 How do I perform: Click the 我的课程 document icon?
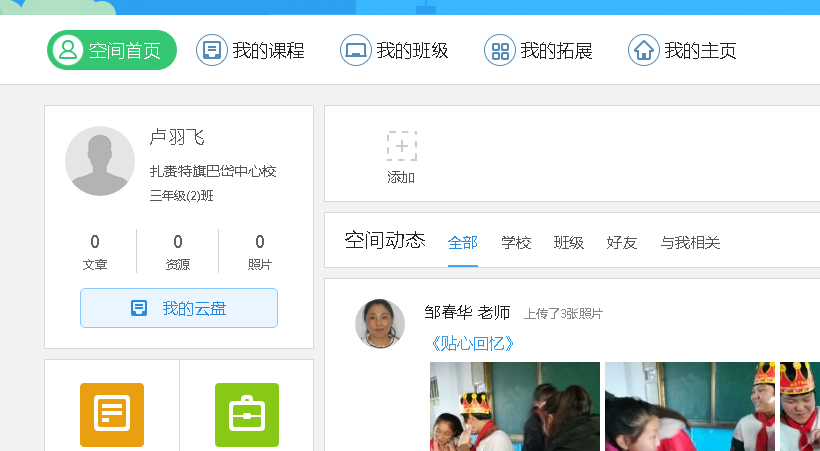(x=212, y=50)
